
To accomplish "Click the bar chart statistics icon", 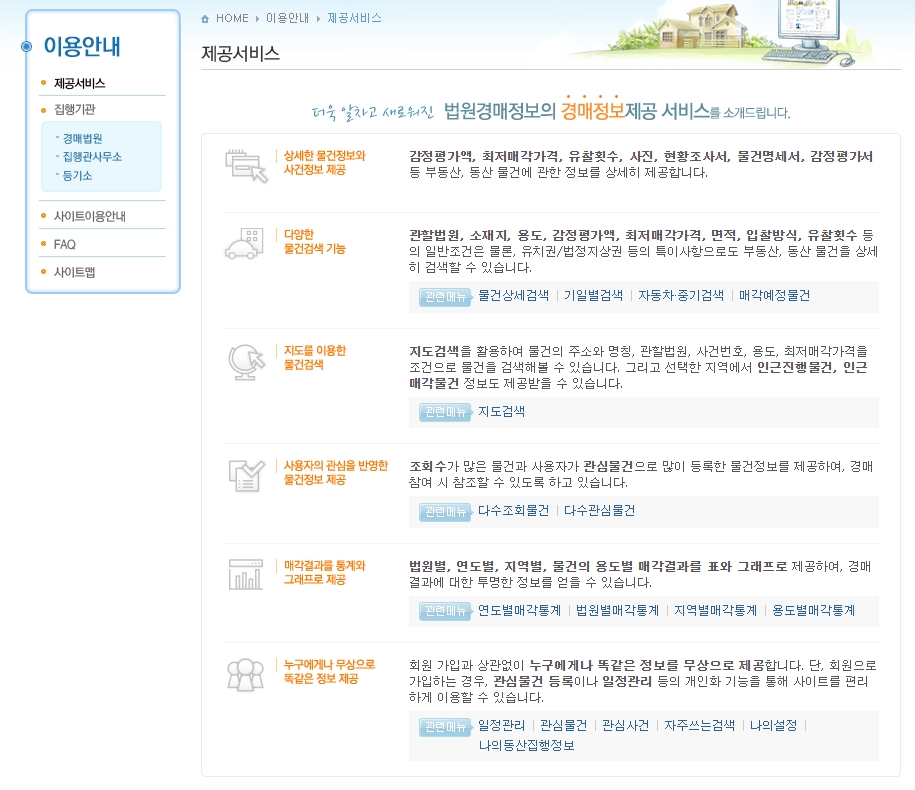I will coord(246,575).
